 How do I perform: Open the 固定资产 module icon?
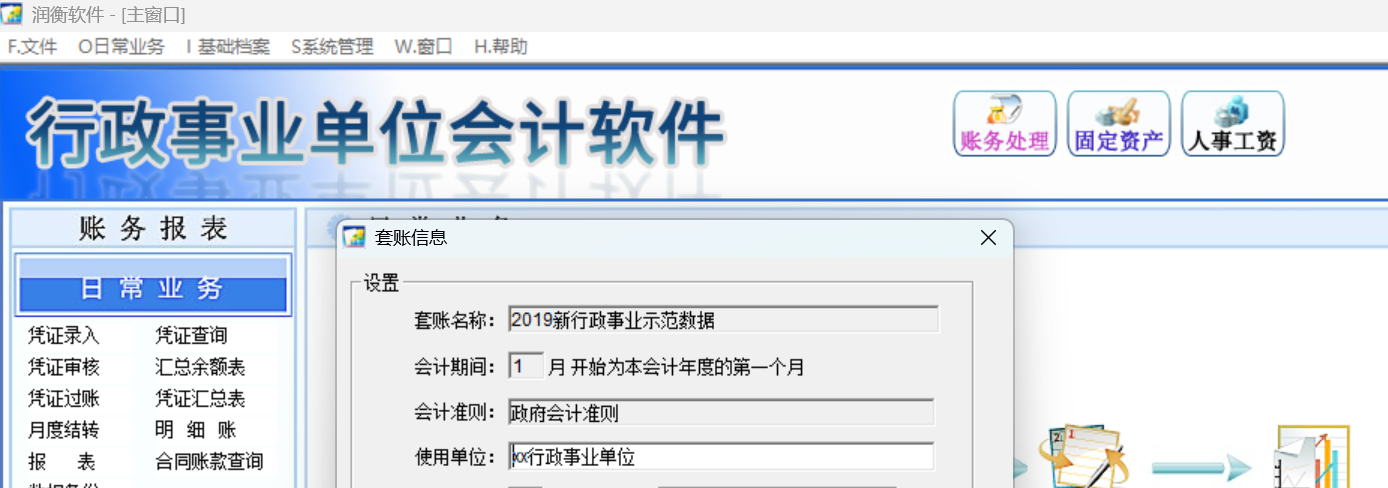(x=1119, y=124)
